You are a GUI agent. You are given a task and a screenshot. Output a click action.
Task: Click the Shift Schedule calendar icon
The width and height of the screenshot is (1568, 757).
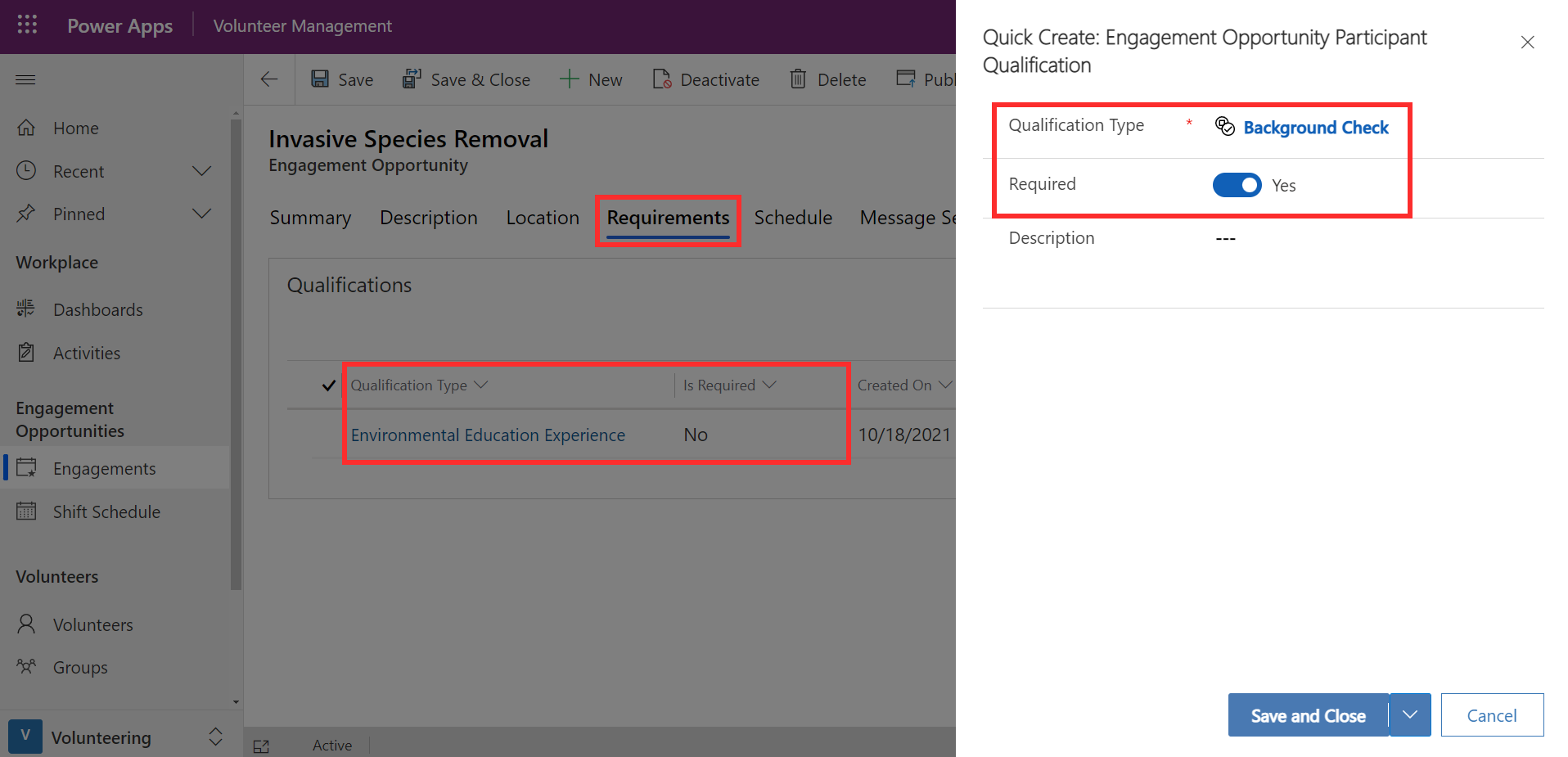coord(26,511)
